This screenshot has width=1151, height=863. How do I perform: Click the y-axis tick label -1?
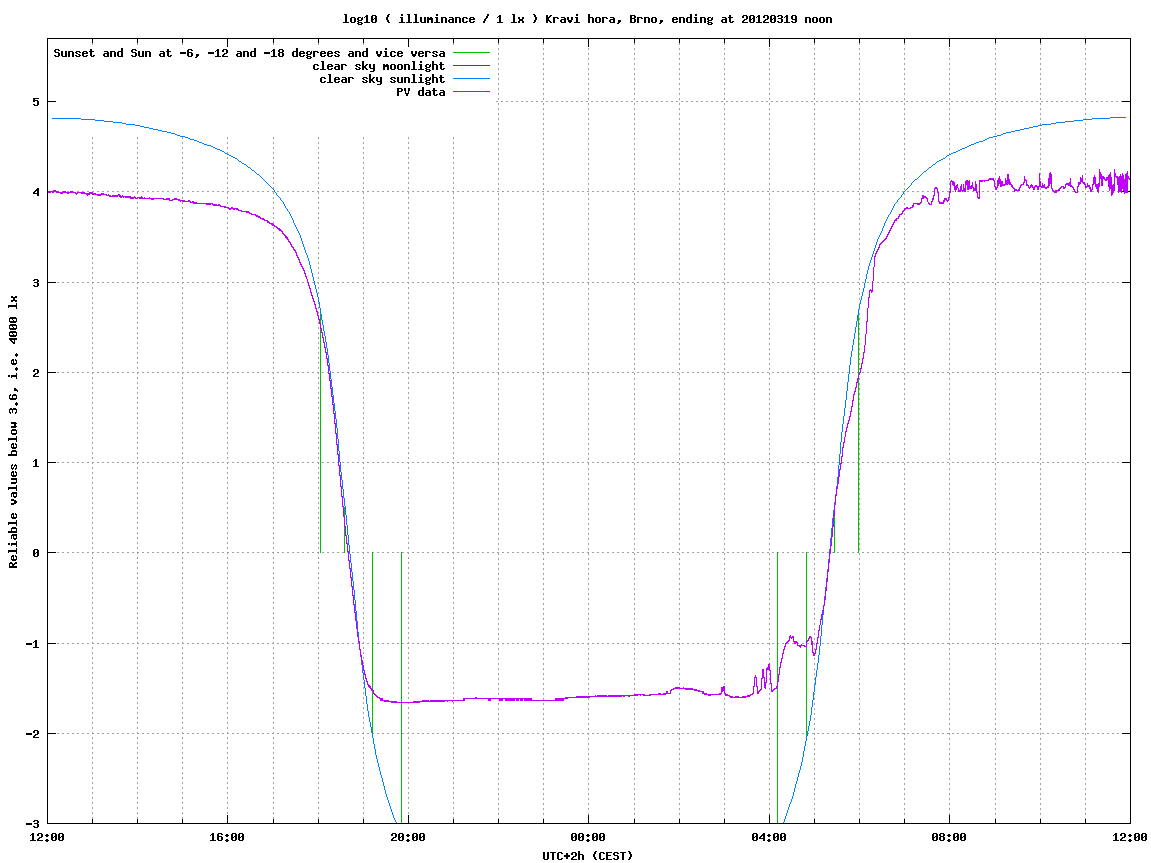point(32,644)
